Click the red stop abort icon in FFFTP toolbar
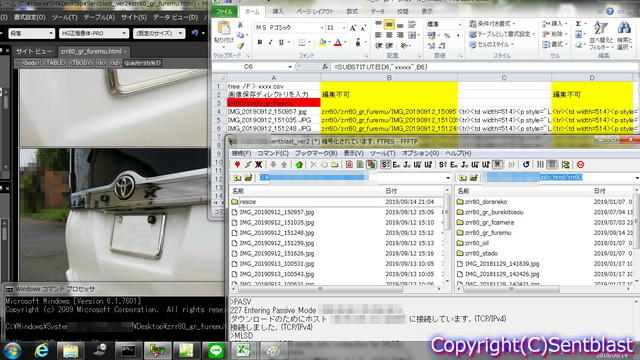The height and width of the screenshot is (360, 640). pyautogui.click(x=580, y=164)
